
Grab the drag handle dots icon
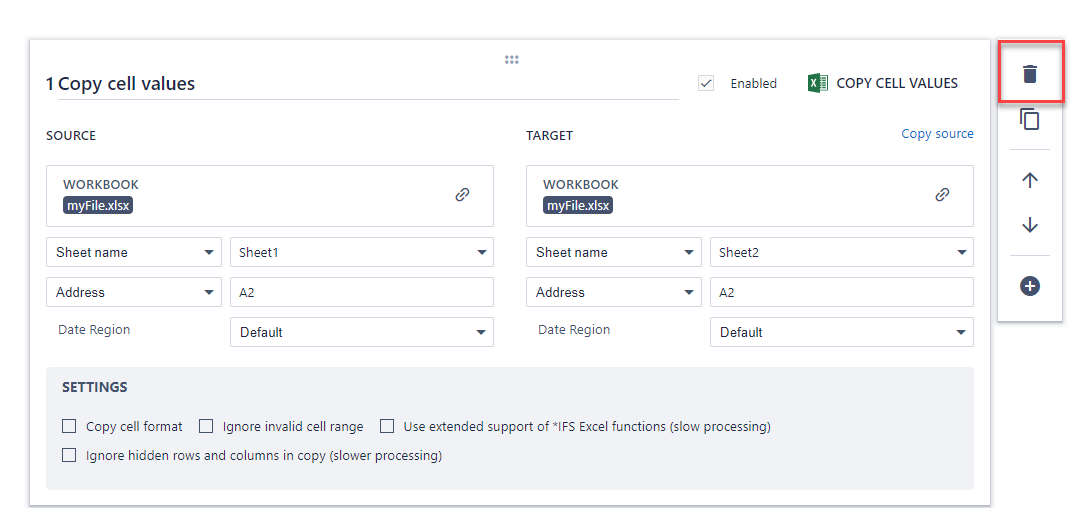pyautogui.click(x=511, y=60)
